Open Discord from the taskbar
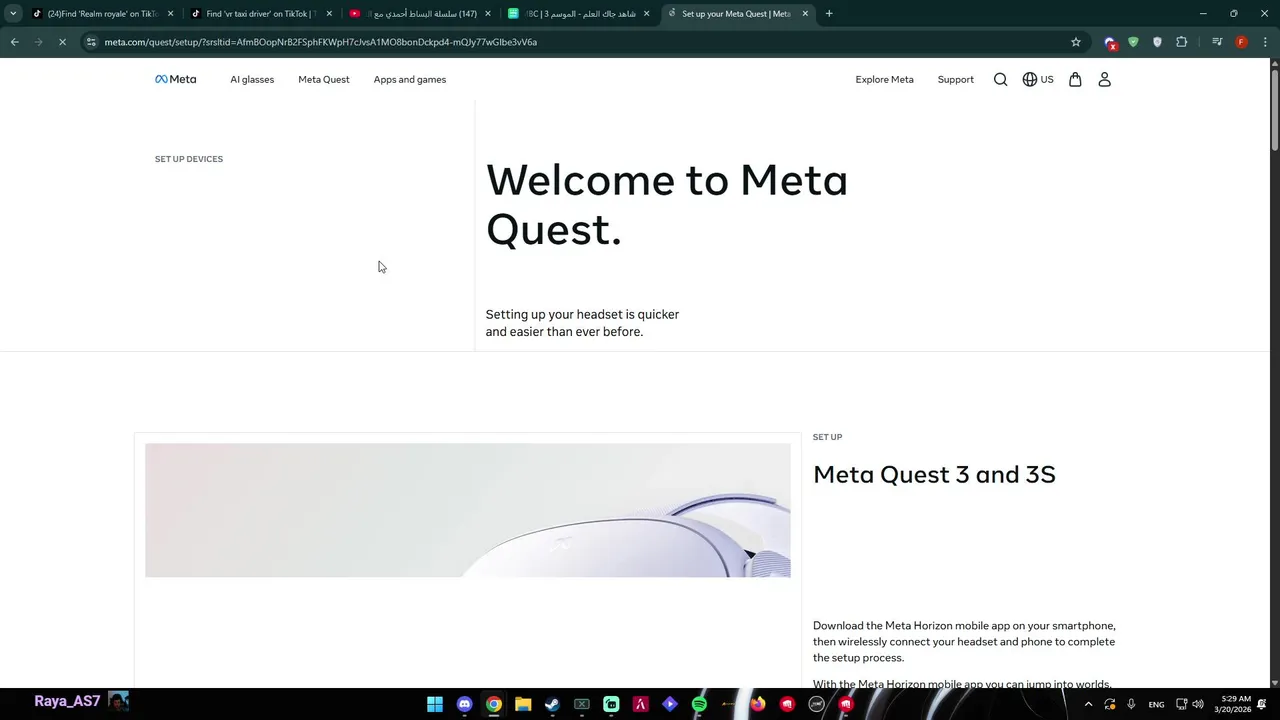This screenshot has width=1280, height=720. (x=464, y=704)
